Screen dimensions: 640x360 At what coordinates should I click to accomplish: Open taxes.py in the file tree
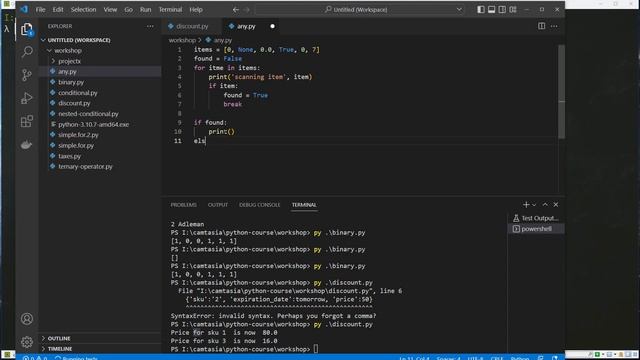pyautogui.click(x=100, y=156)
